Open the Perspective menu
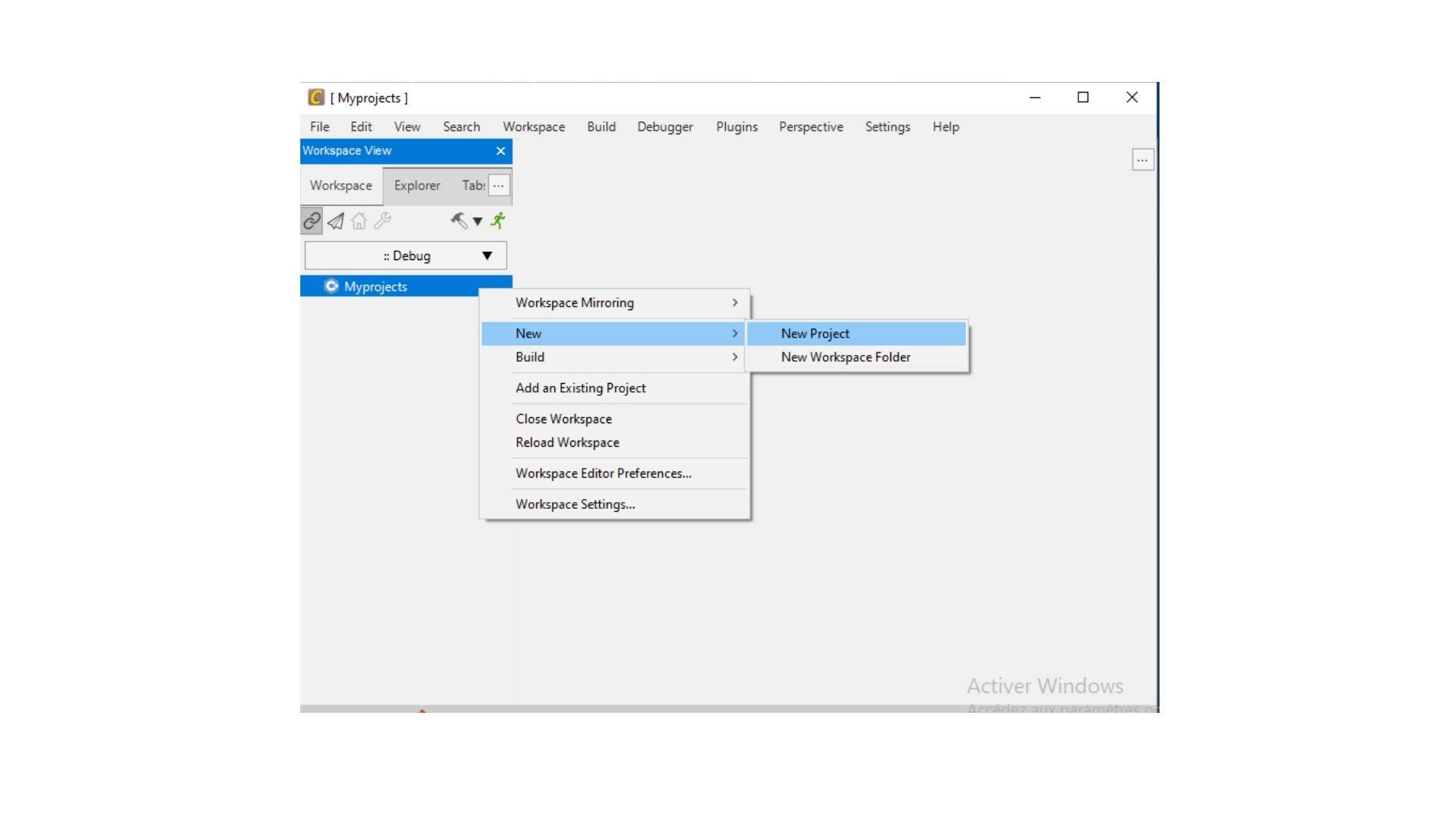 (x=811, y=127)
